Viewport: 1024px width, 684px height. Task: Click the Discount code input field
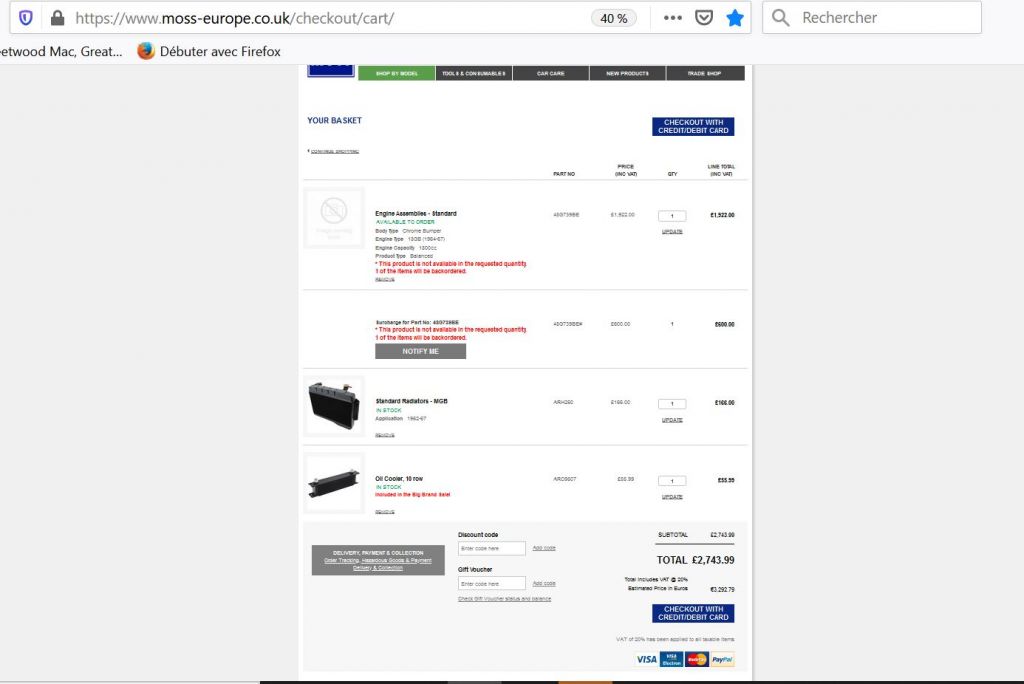click(x=492, y=548)
